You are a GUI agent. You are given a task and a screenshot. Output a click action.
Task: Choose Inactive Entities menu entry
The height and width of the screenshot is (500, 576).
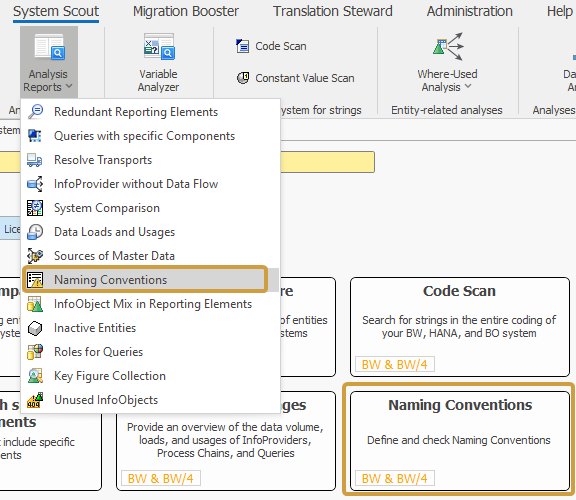[150, 328]
